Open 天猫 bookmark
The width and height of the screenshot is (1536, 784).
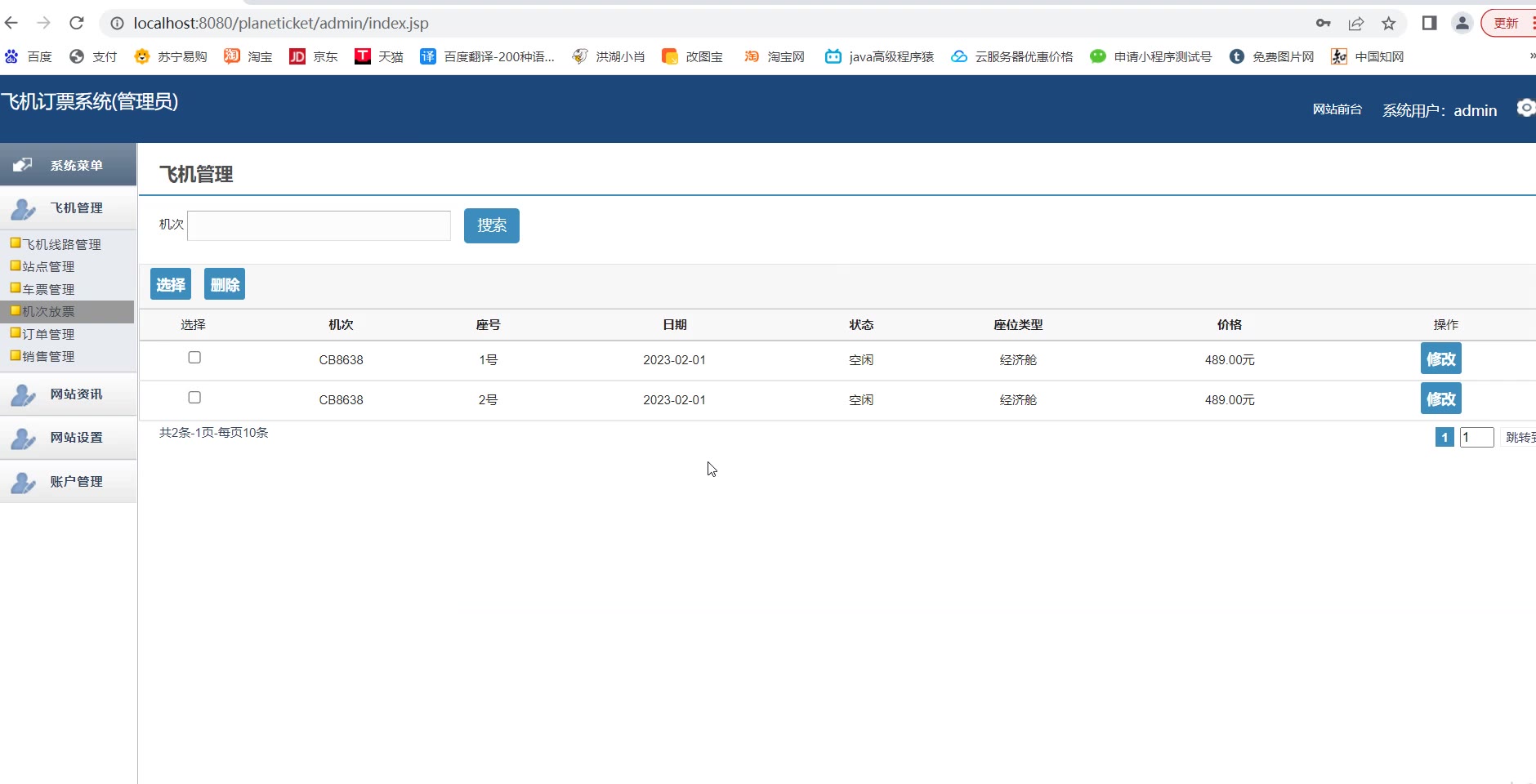[x=379, y=56]
